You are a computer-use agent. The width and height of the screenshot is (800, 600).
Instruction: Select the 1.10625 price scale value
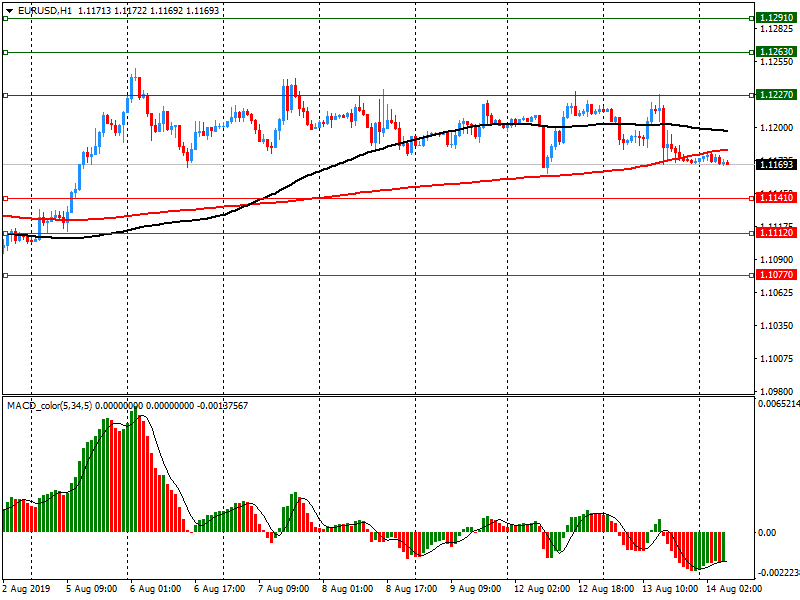click(x=777, y=292)
